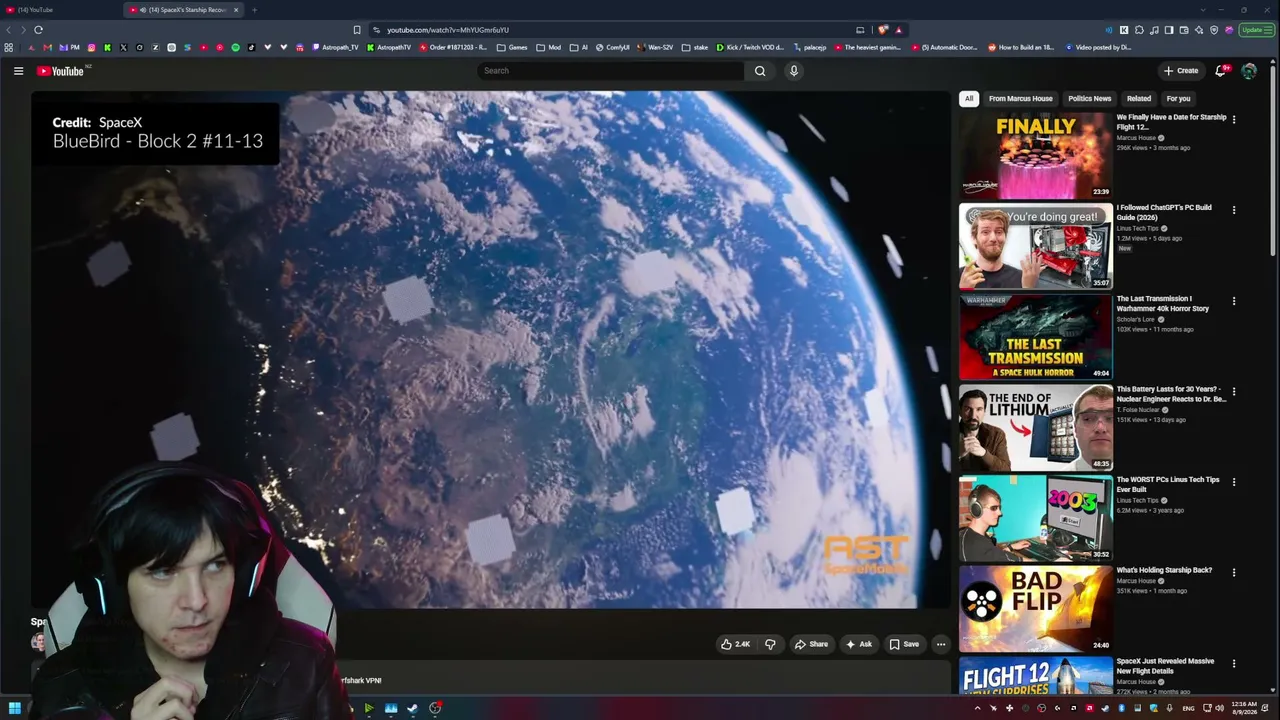Click the search magnifier button

click(x=760, y=71)
